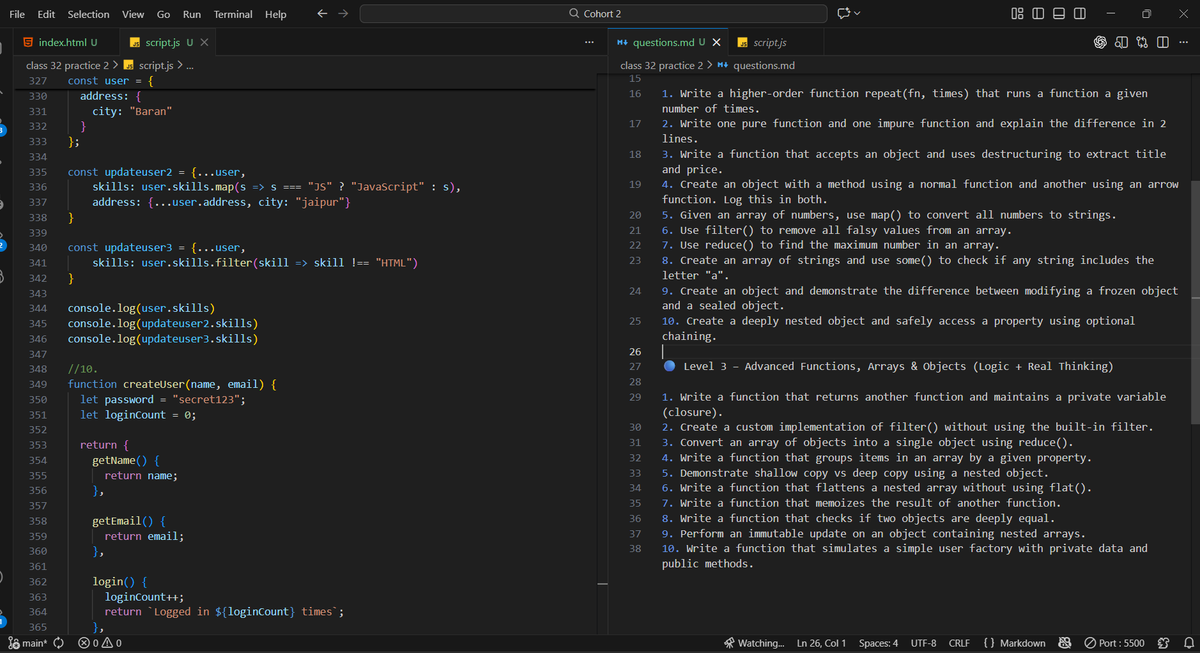Click 'class 32 practice 2' breadcrumb above questions.md
The width and height of the screenshot is (1200, 653).
tap(660, 65)
